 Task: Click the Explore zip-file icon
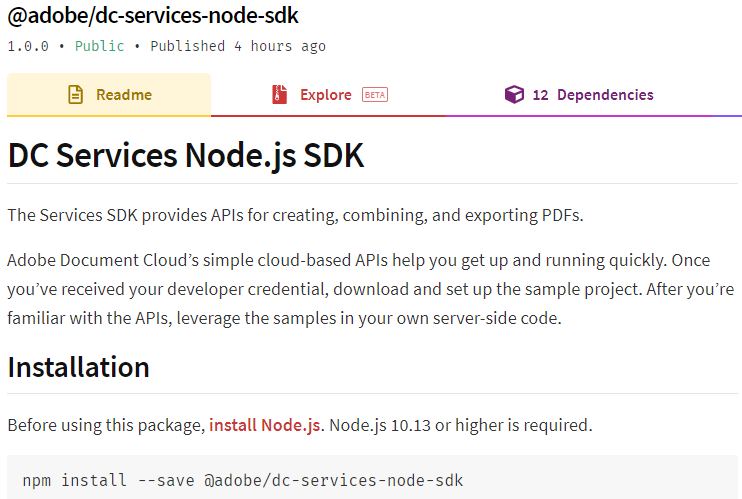[x=279, y=95]
